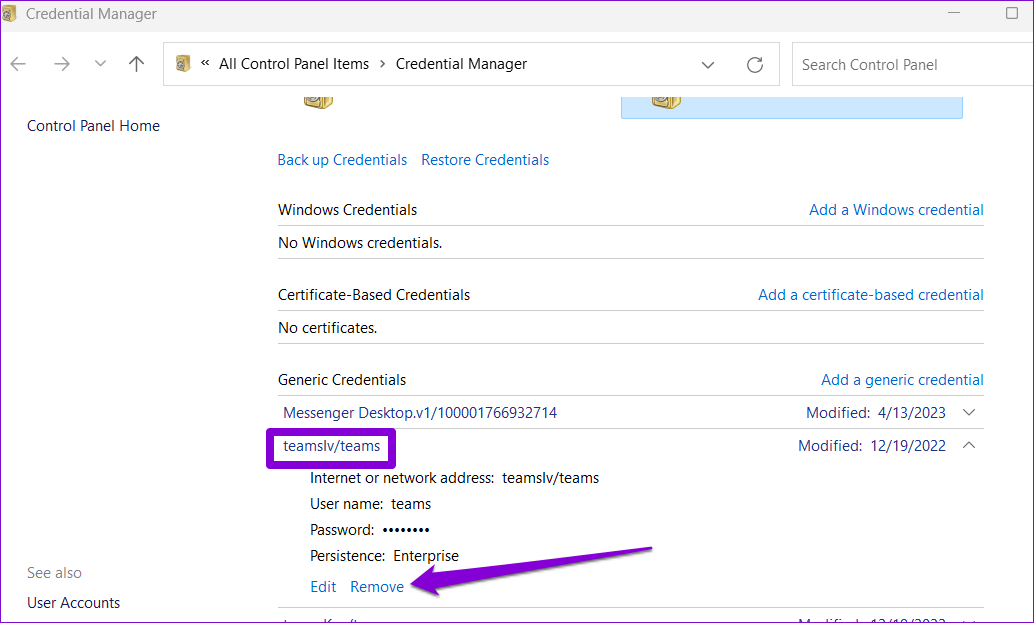Click the Generic Credentials heading
This screenshot has width=1034, height=623.
342,380
